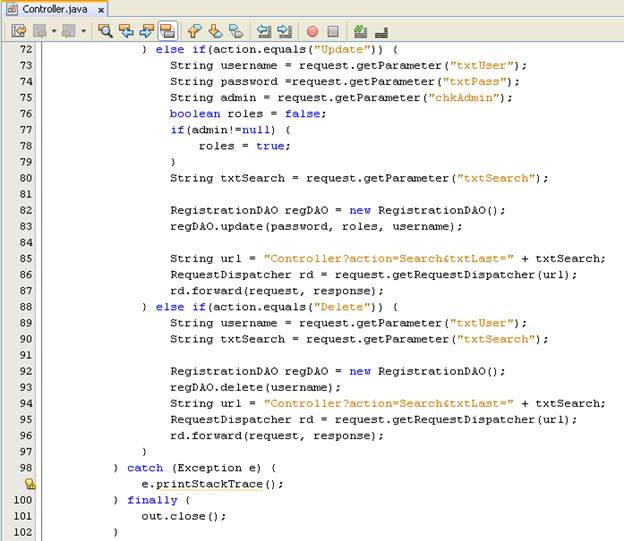
Task: Click Find Previous Occurrence icon
Action: [126, 31]
